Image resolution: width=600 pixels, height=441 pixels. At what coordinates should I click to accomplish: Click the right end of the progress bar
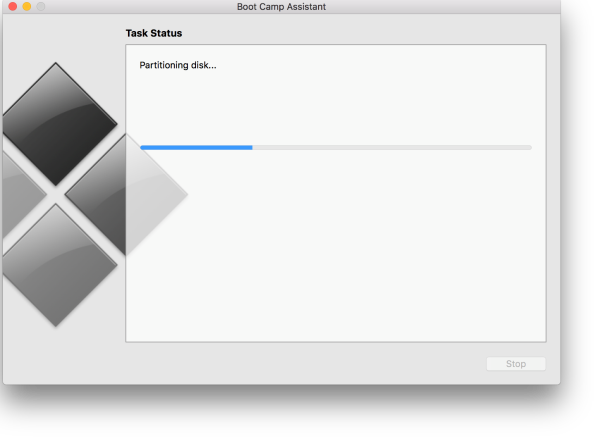coord(529,147)
